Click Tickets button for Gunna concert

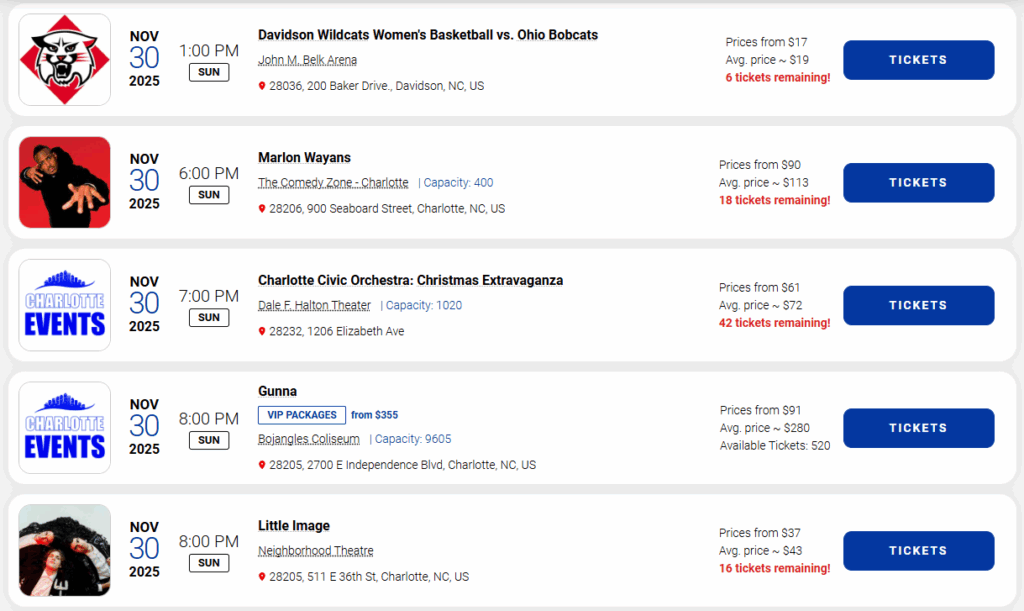pyautogui.click(x=918, y=428)
